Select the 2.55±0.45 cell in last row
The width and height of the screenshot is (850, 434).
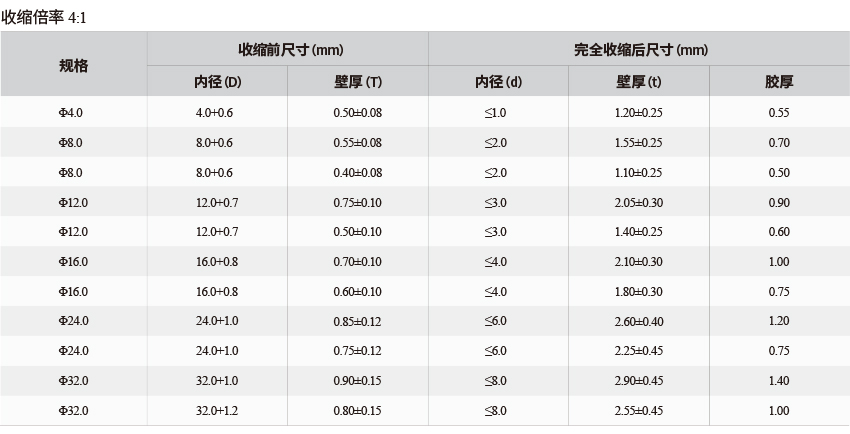pos(638,411)
